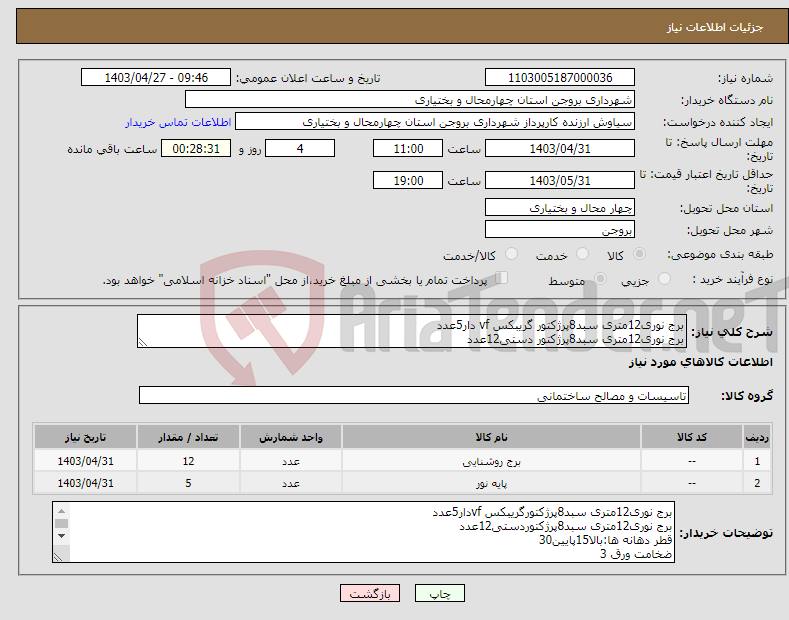
Task: Click the need number field 1103005187000036
Action: coord(560,78)
